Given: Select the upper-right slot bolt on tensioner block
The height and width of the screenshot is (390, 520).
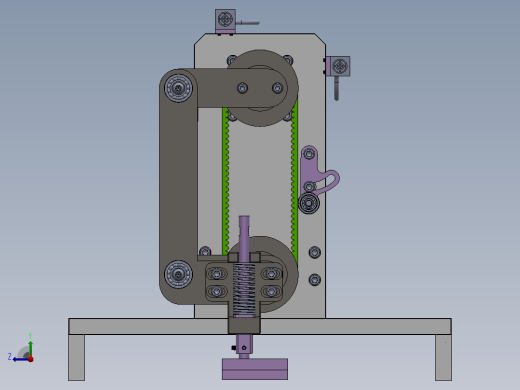Looking at the screenshot, I should pyautogui.click(x=271, y=274).
